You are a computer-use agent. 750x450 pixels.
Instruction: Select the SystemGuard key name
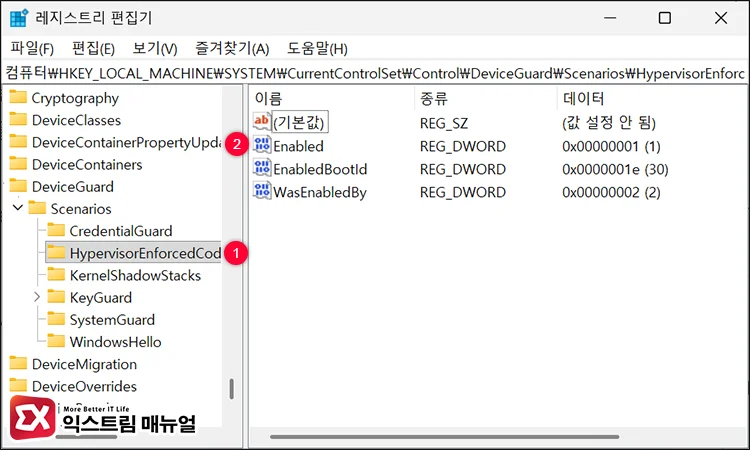coord(112,319)
